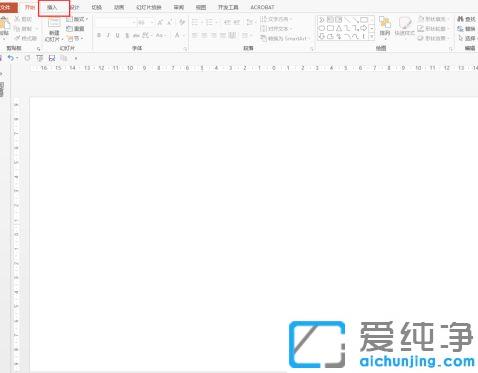Screen dimensions: 478x373
Task: Toggle Underline formatting
Action: [117, 35]
